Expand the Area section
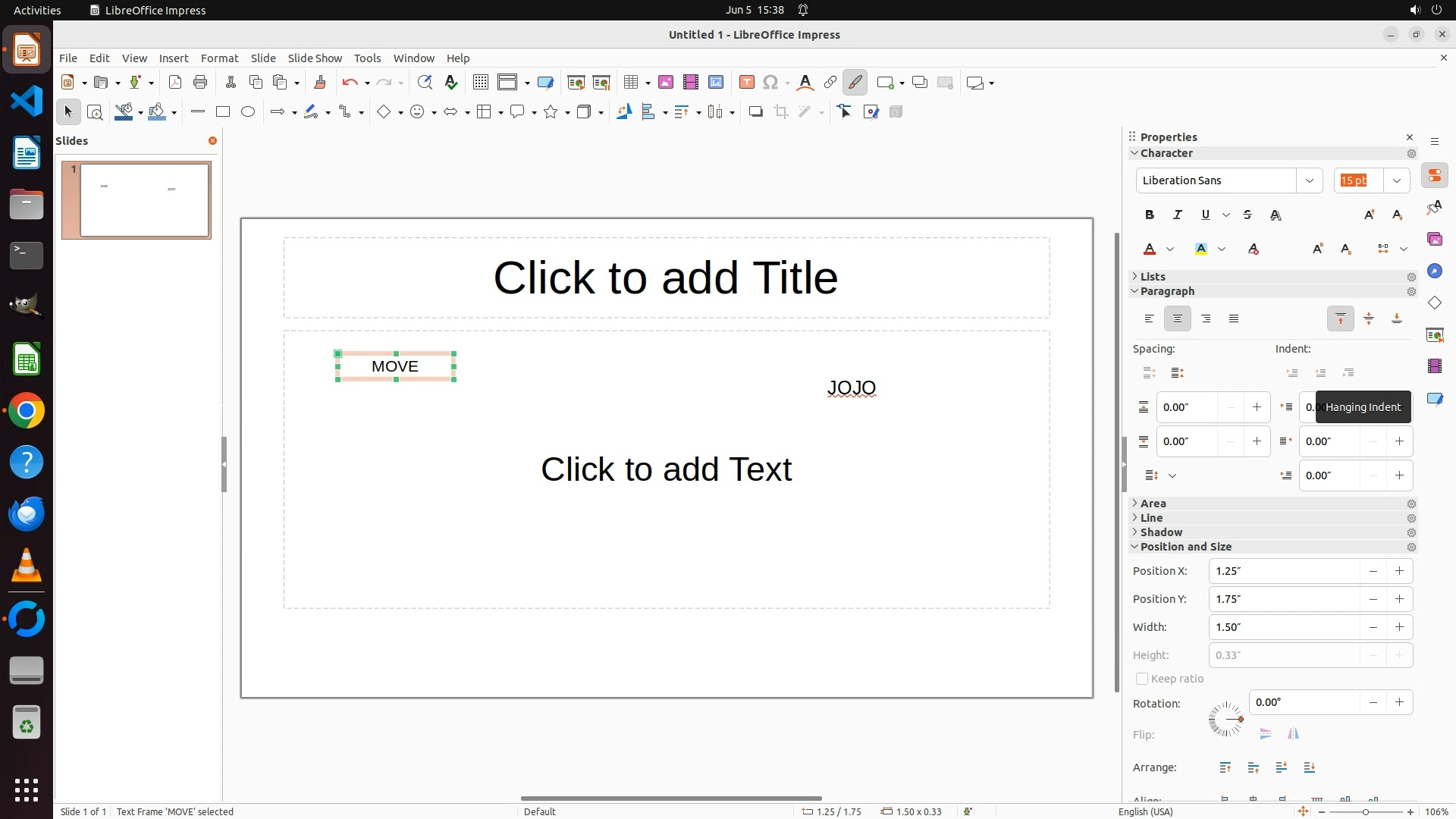Image resolution: width=1456 pixels, height=819 pixels. (x=1153, y=504)
